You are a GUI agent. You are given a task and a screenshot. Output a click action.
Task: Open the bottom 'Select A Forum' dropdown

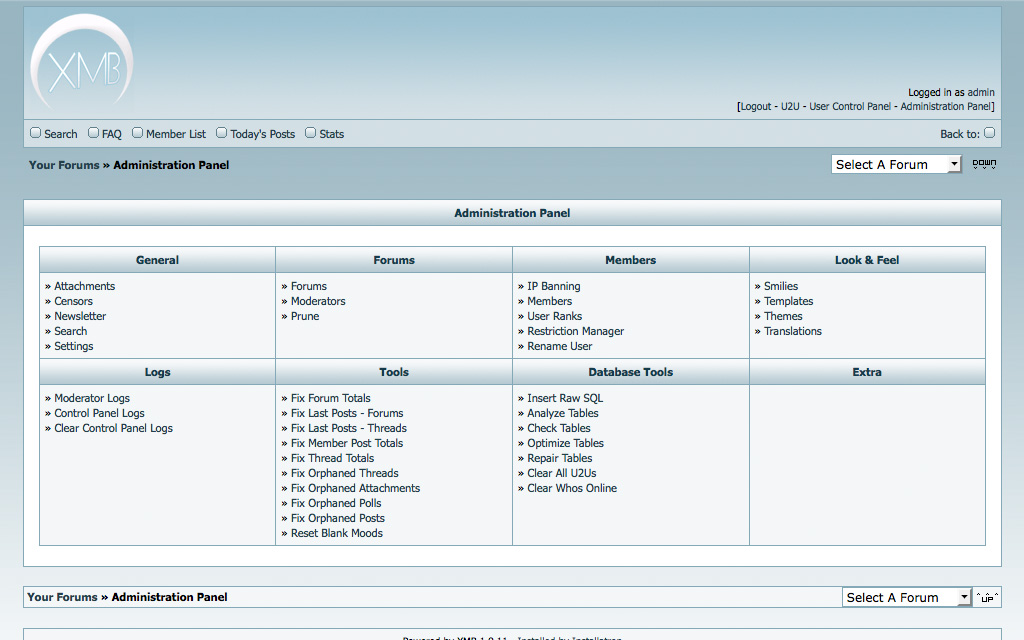(907, 597)
